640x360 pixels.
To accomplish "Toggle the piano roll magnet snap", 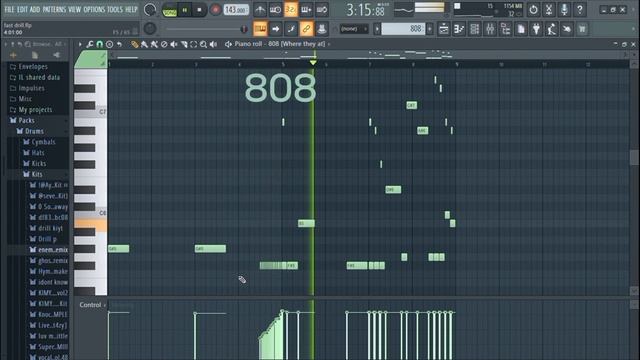I will (x=100, y=44).
